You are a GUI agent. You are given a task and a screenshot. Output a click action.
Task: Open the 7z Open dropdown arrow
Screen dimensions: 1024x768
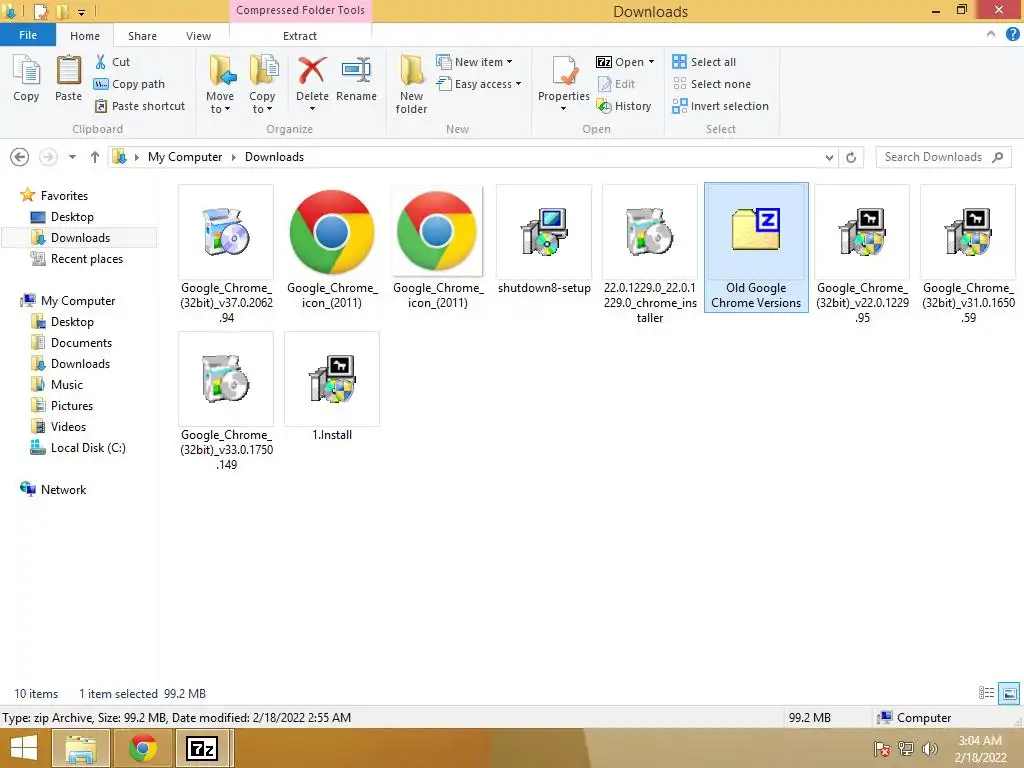(x=651, y=62)
